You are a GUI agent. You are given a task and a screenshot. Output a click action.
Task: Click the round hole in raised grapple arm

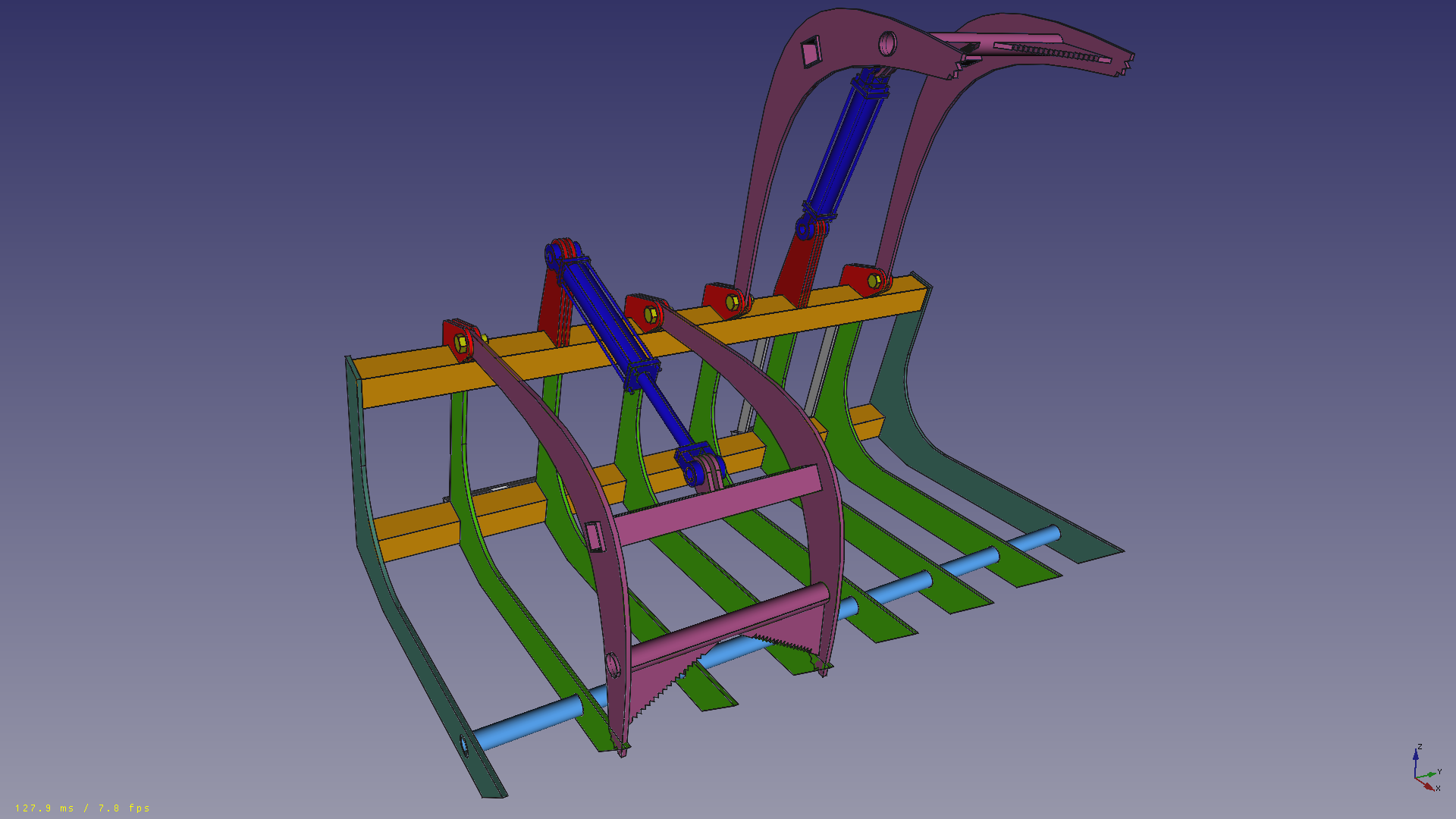pos(887,43)
